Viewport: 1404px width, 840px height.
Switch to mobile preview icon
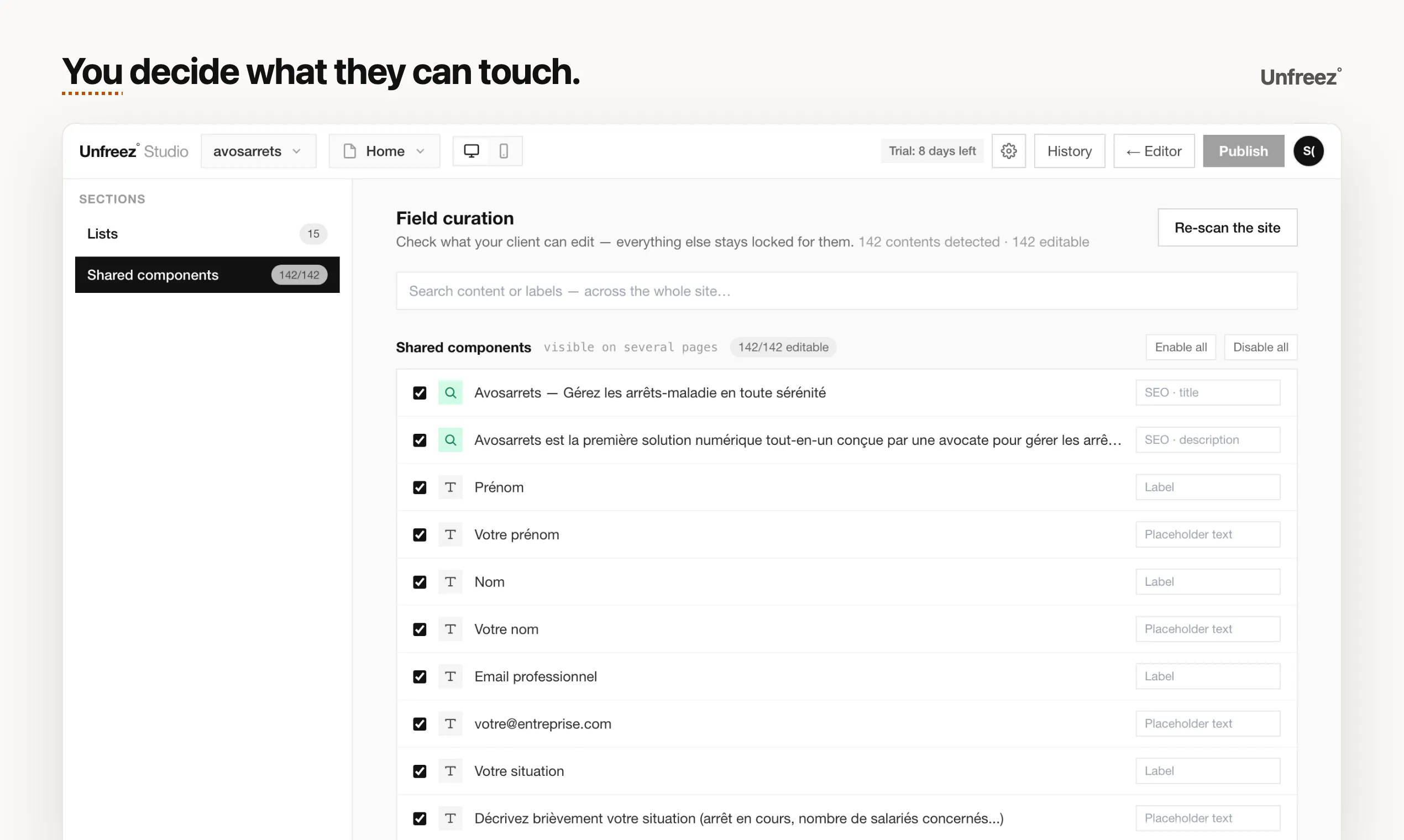[504, 151]
